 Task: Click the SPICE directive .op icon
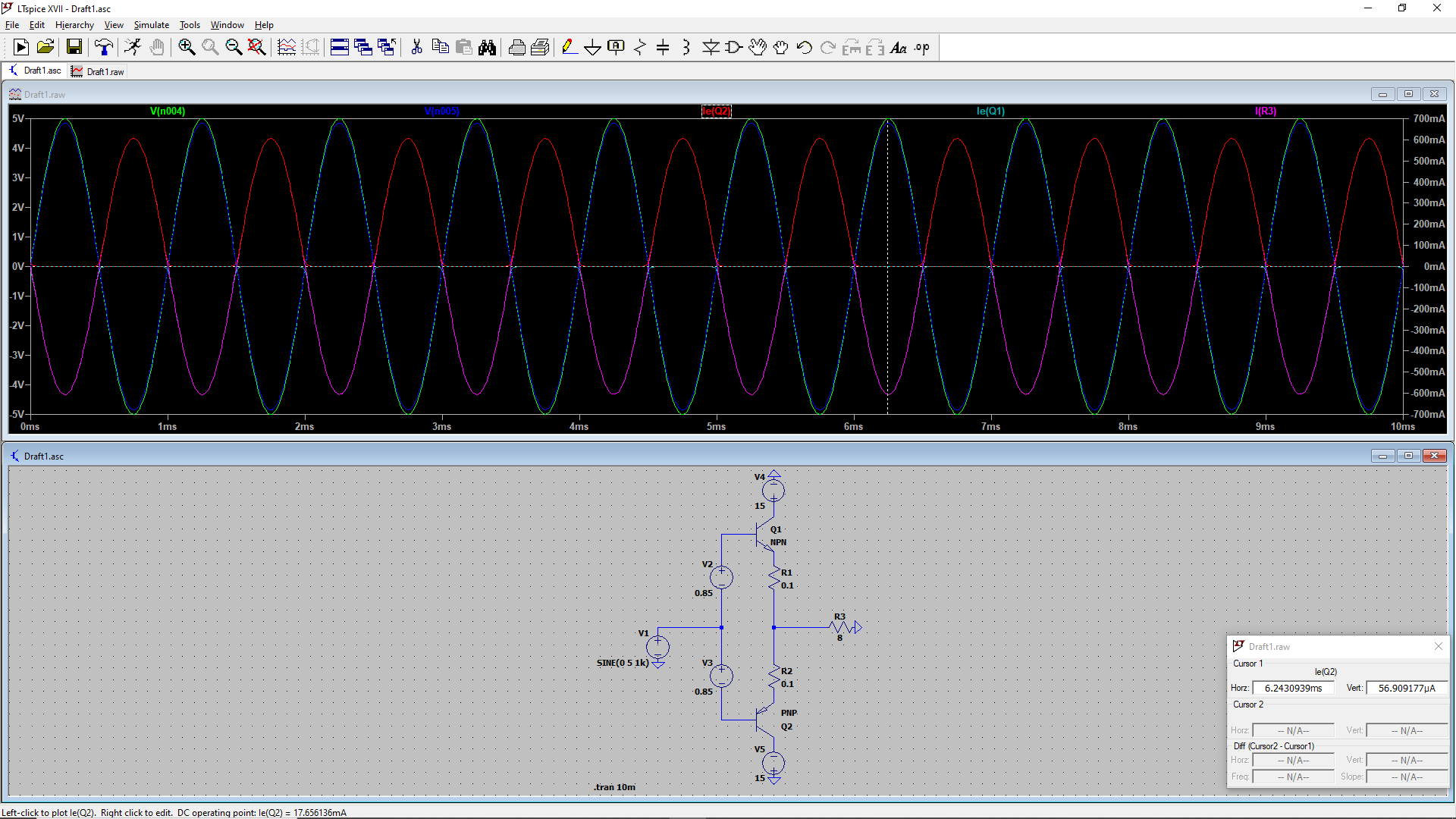click(921, 48)
